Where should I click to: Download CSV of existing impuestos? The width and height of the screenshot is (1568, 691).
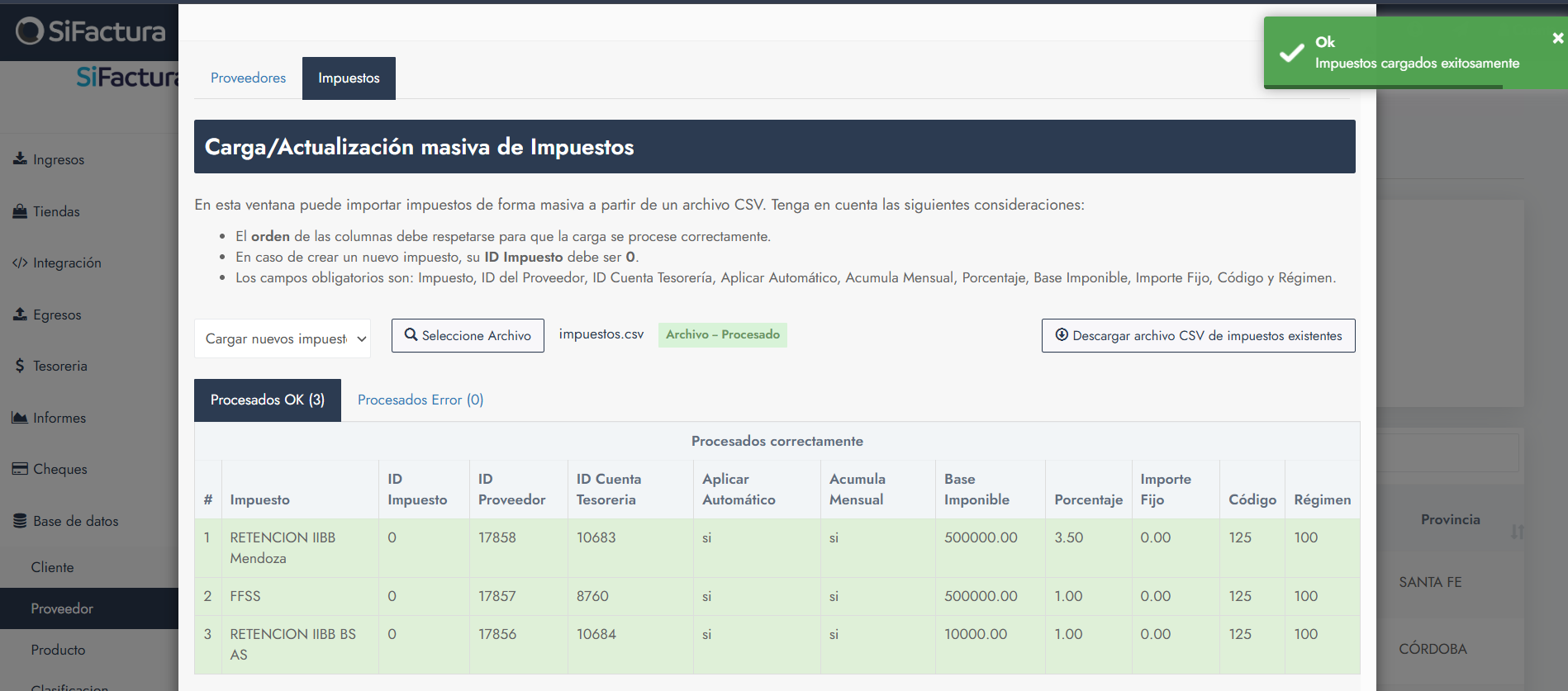(x=1198, y=336)
